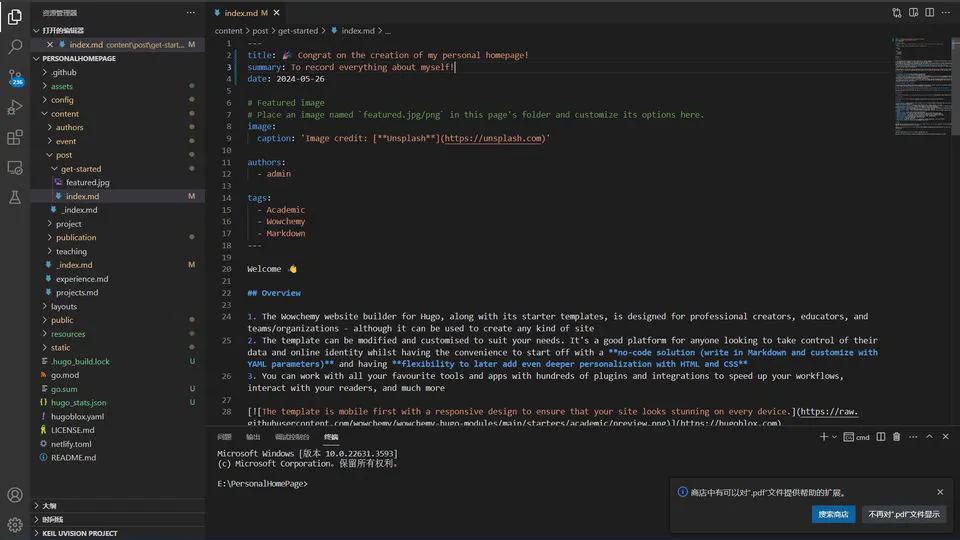
Task: Open the Extensions view
Action: coord(15,137)
